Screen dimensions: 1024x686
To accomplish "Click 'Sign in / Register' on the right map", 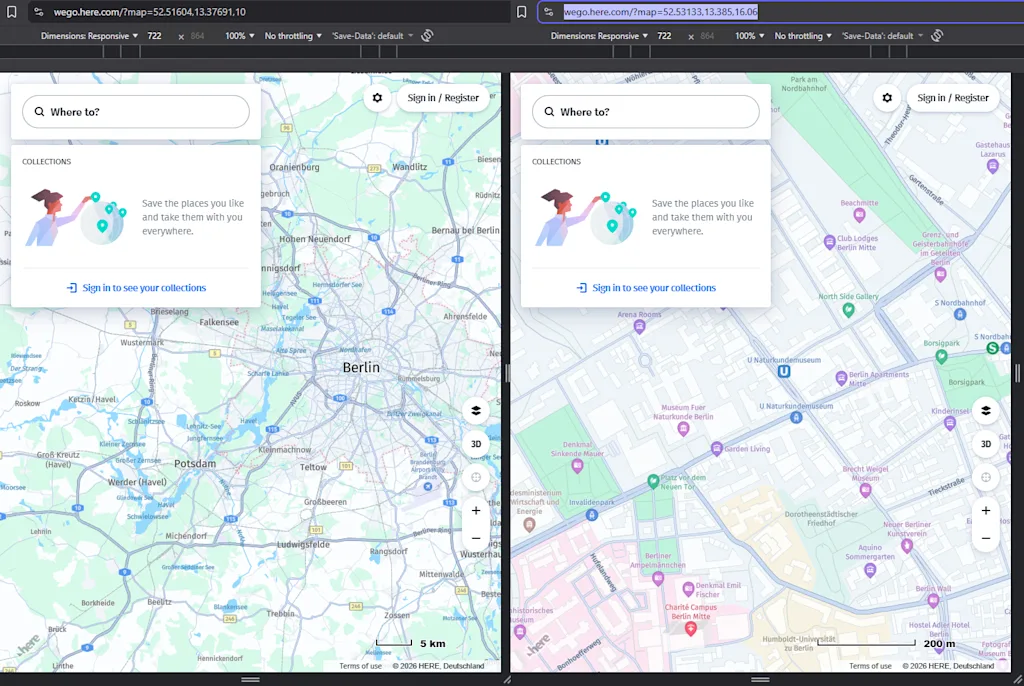I will pos(951,97).
